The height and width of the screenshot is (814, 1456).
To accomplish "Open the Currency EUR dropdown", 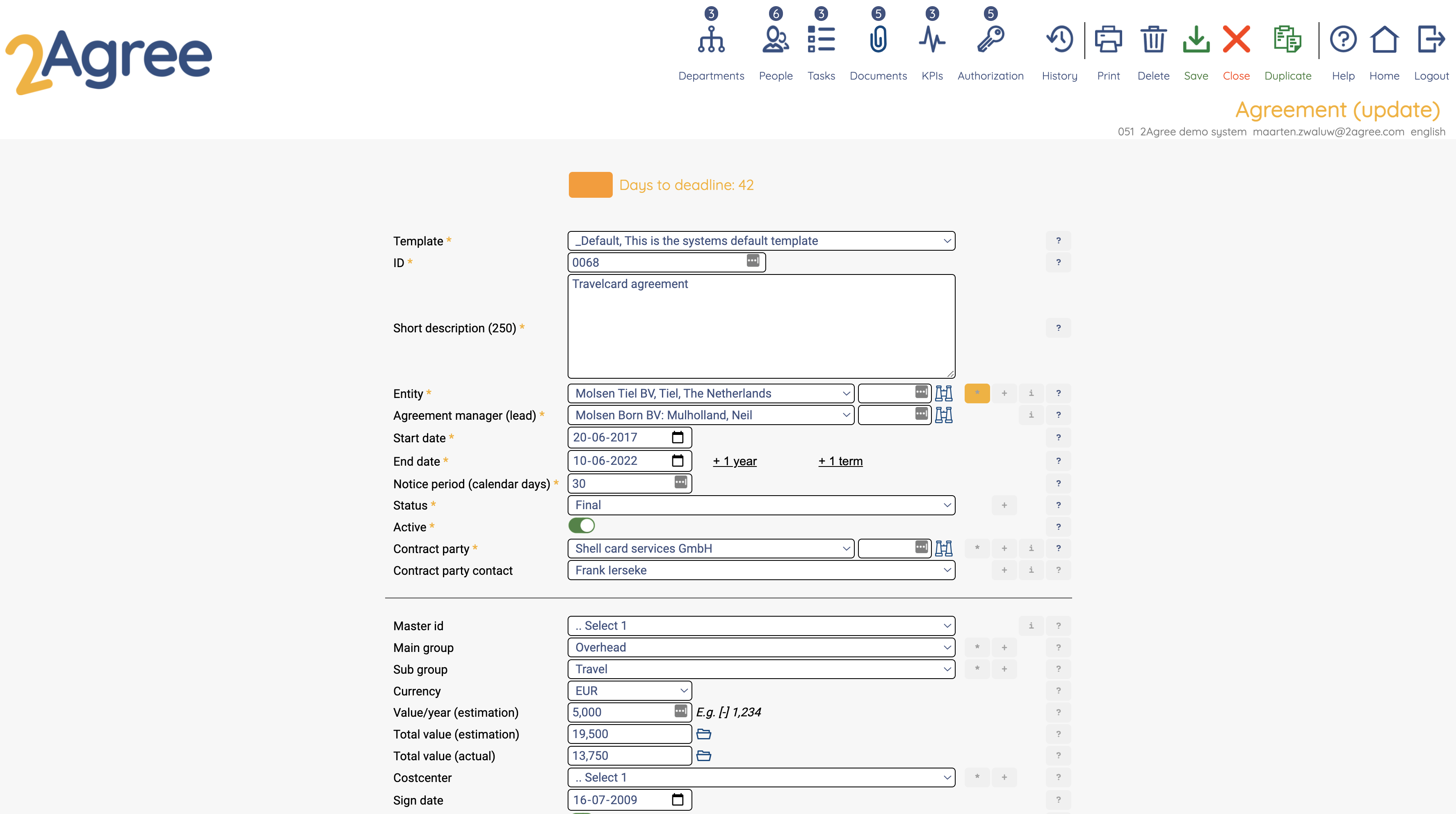I will (x=629, y=691).
